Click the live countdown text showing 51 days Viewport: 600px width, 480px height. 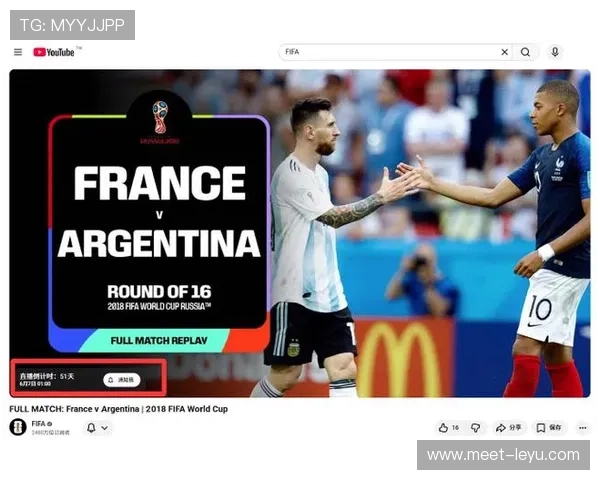pyautogui.click(x=47, y=376)
